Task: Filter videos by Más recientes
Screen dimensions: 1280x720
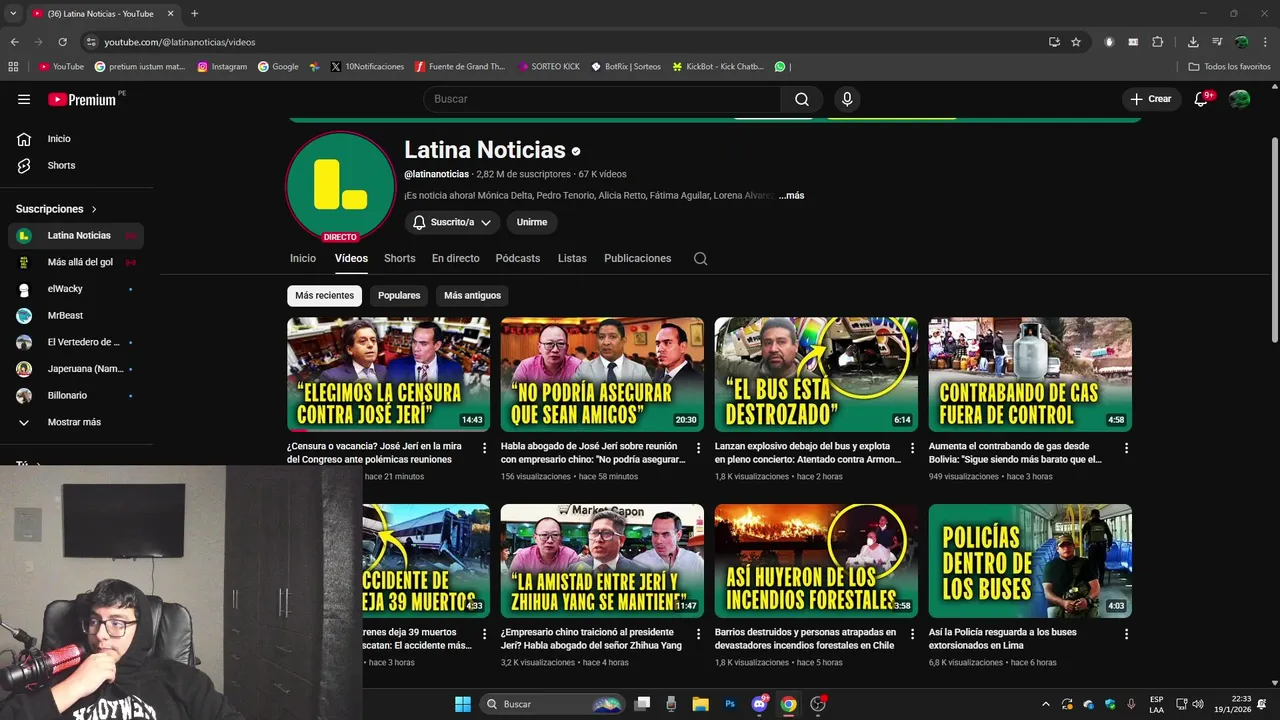Action: 324,295
